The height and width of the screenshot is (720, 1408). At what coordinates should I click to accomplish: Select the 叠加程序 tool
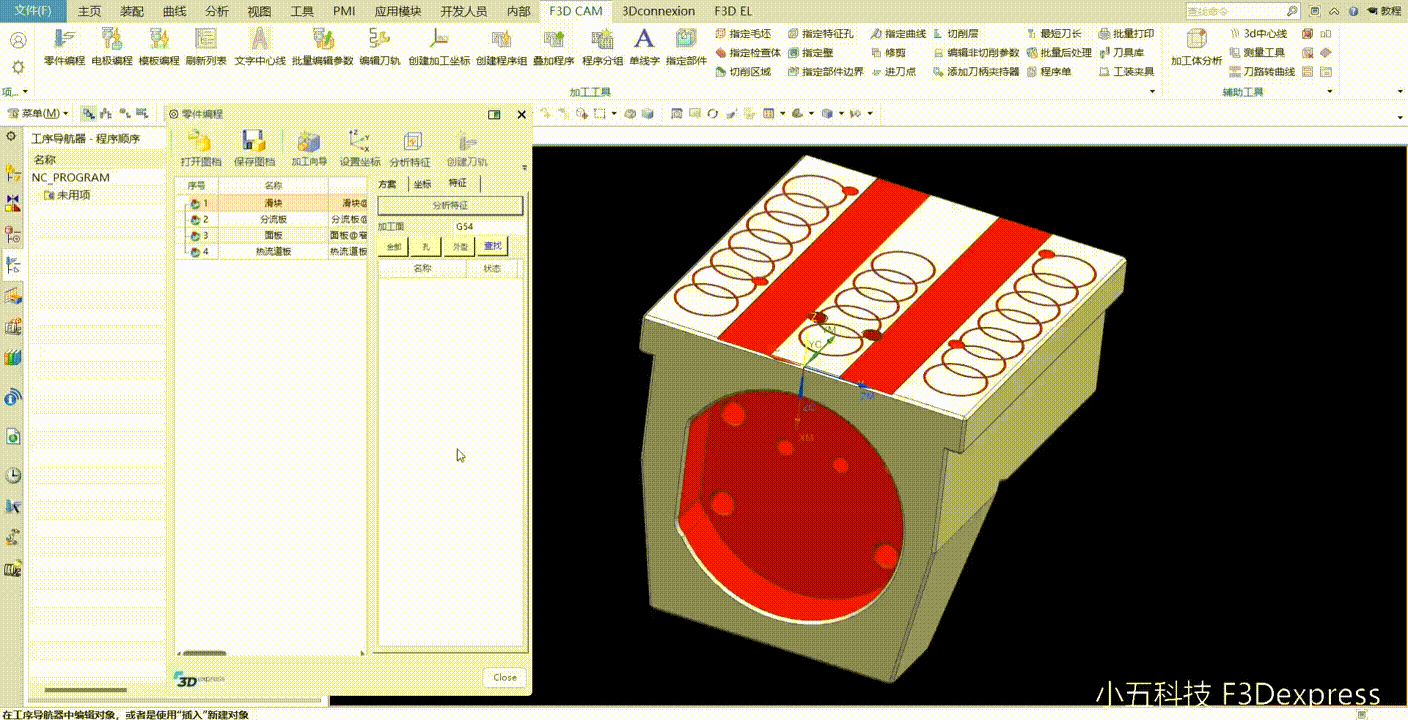coord(553,46)
